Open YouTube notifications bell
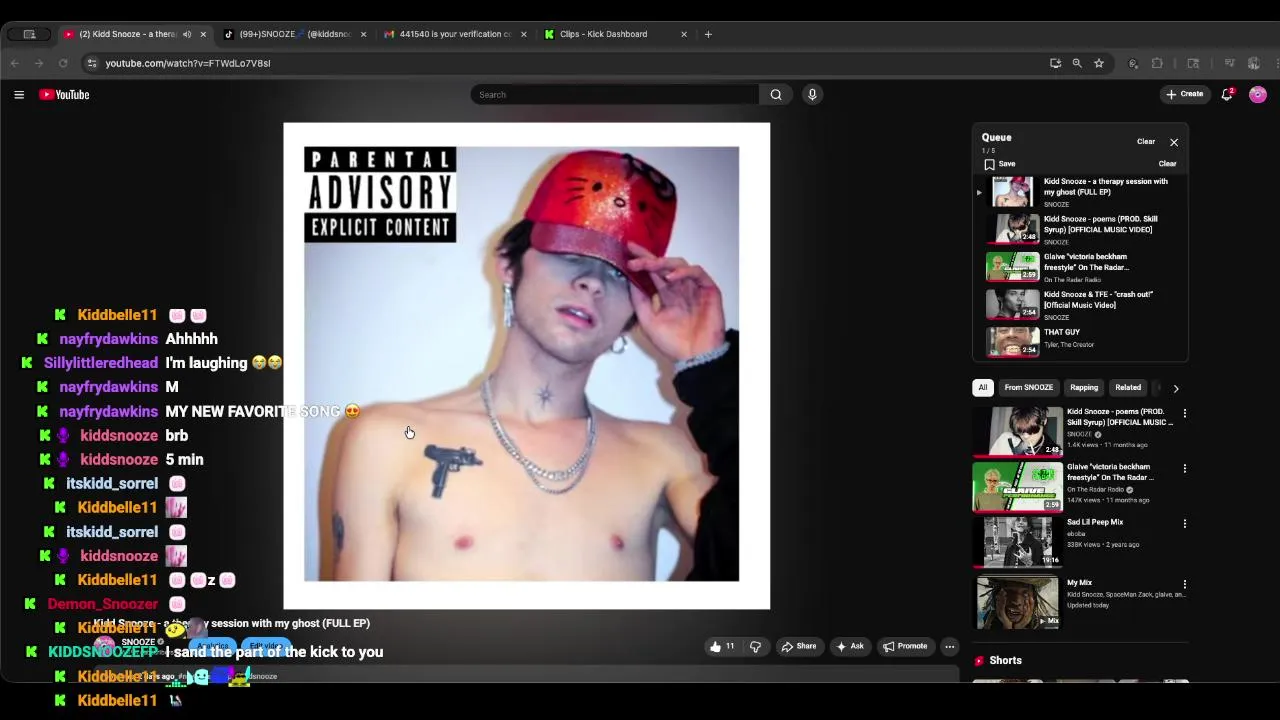This screenshot has height=720, width=1280. (1227, 94)
